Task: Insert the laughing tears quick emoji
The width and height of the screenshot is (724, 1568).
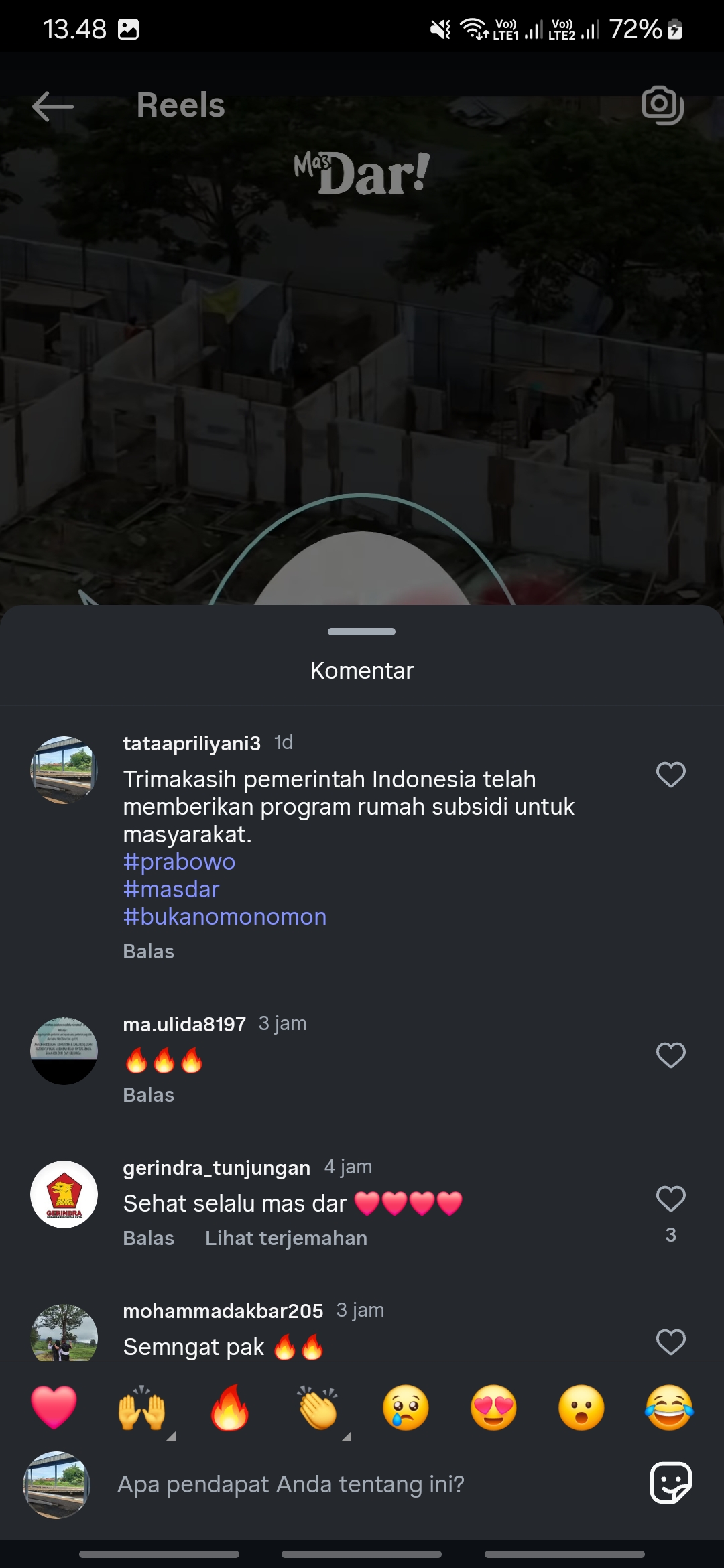Action: [x=669, y=1407]
